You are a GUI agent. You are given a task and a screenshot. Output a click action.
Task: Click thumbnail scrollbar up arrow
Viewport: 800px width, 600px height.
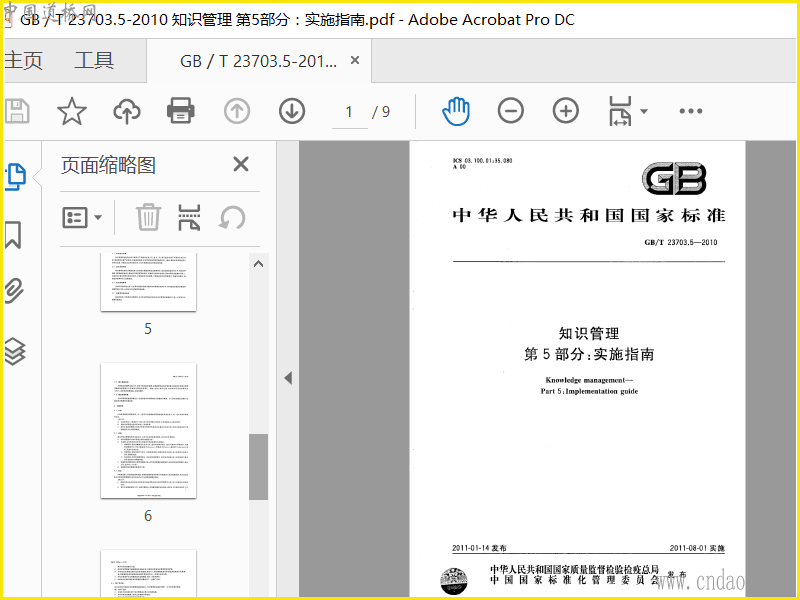click(x=258, y=264)
